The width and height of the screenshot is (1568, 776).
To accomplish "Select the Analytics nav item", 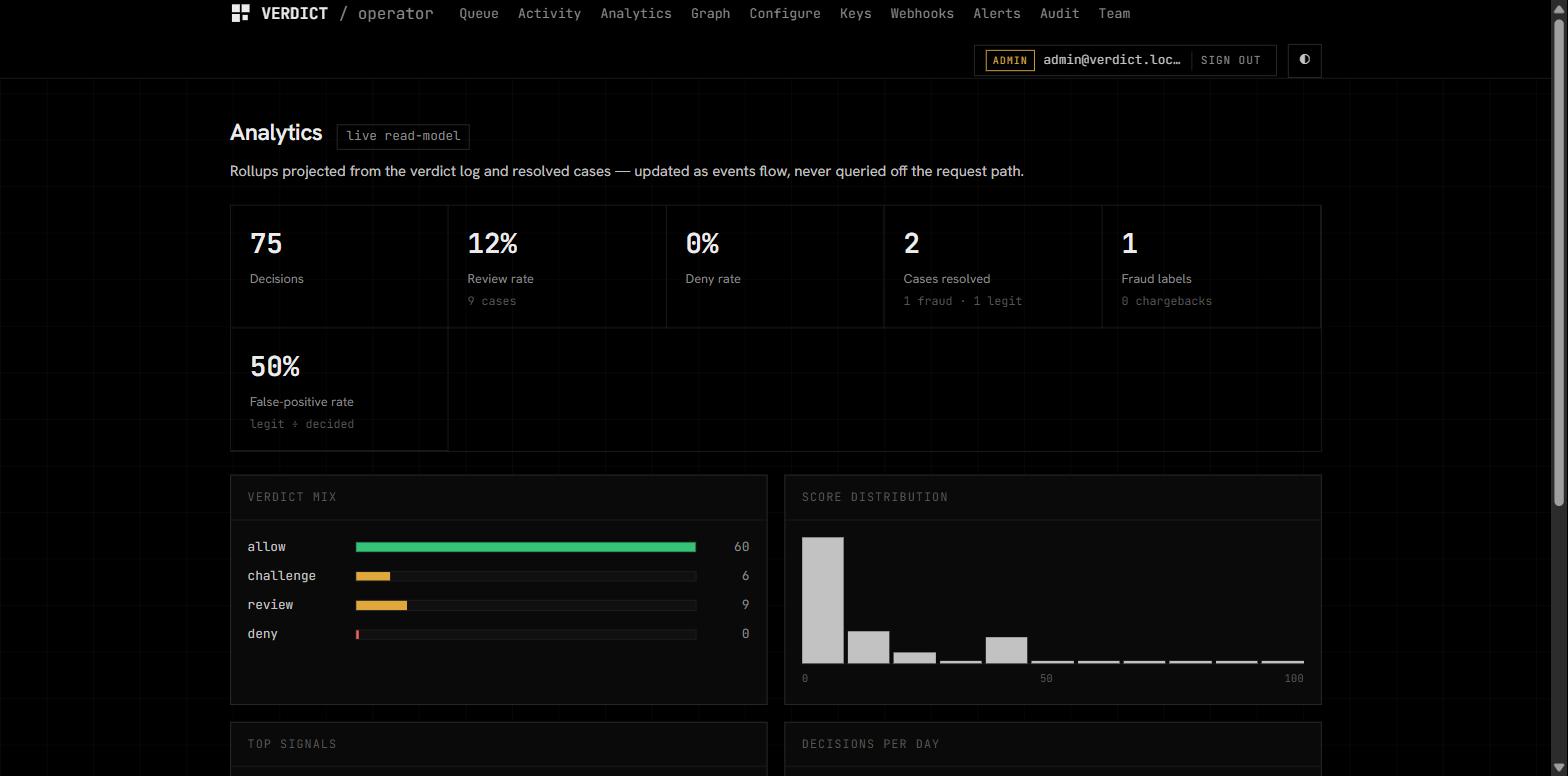I will [636, 14].
